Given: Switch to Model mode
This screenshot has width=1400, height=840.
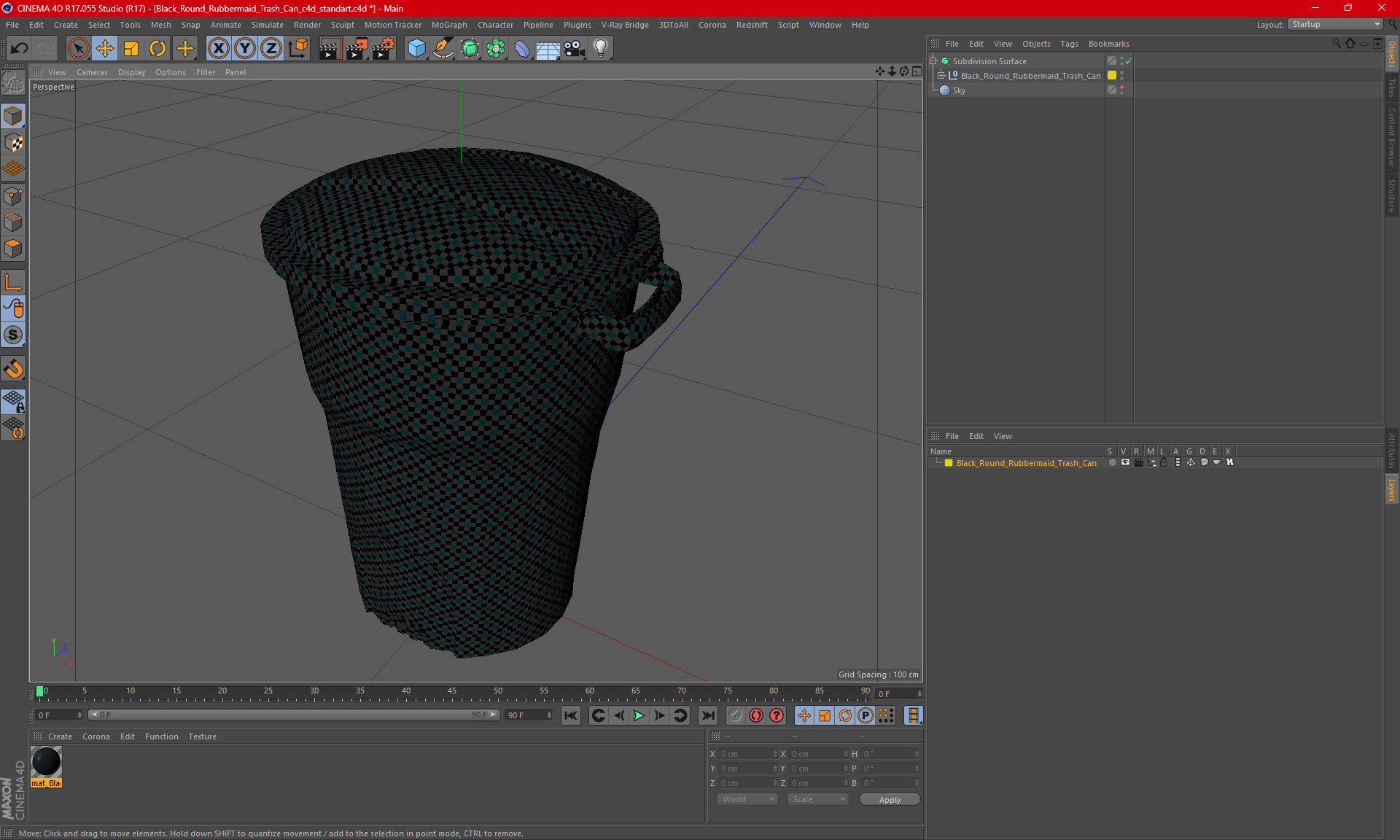Looking at the screenshot, I should (13, 116).
